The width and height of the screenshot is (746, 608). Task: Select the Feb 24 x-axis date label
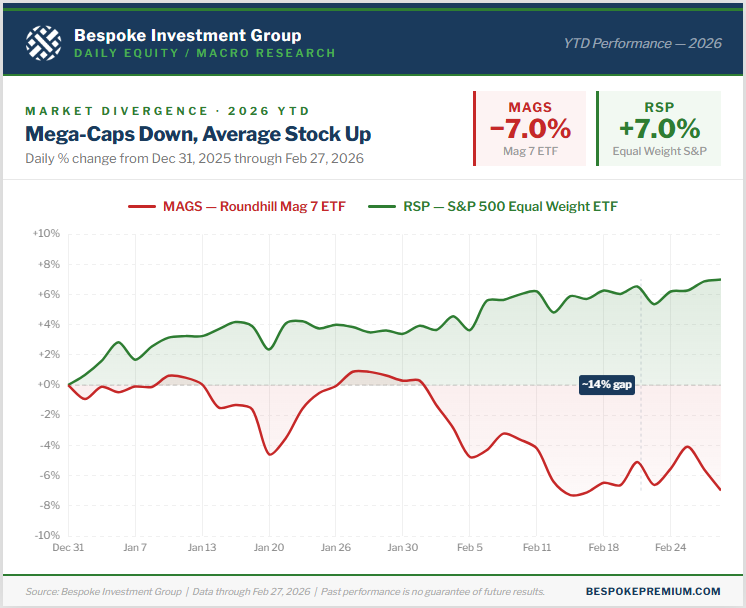coord(670,548)
